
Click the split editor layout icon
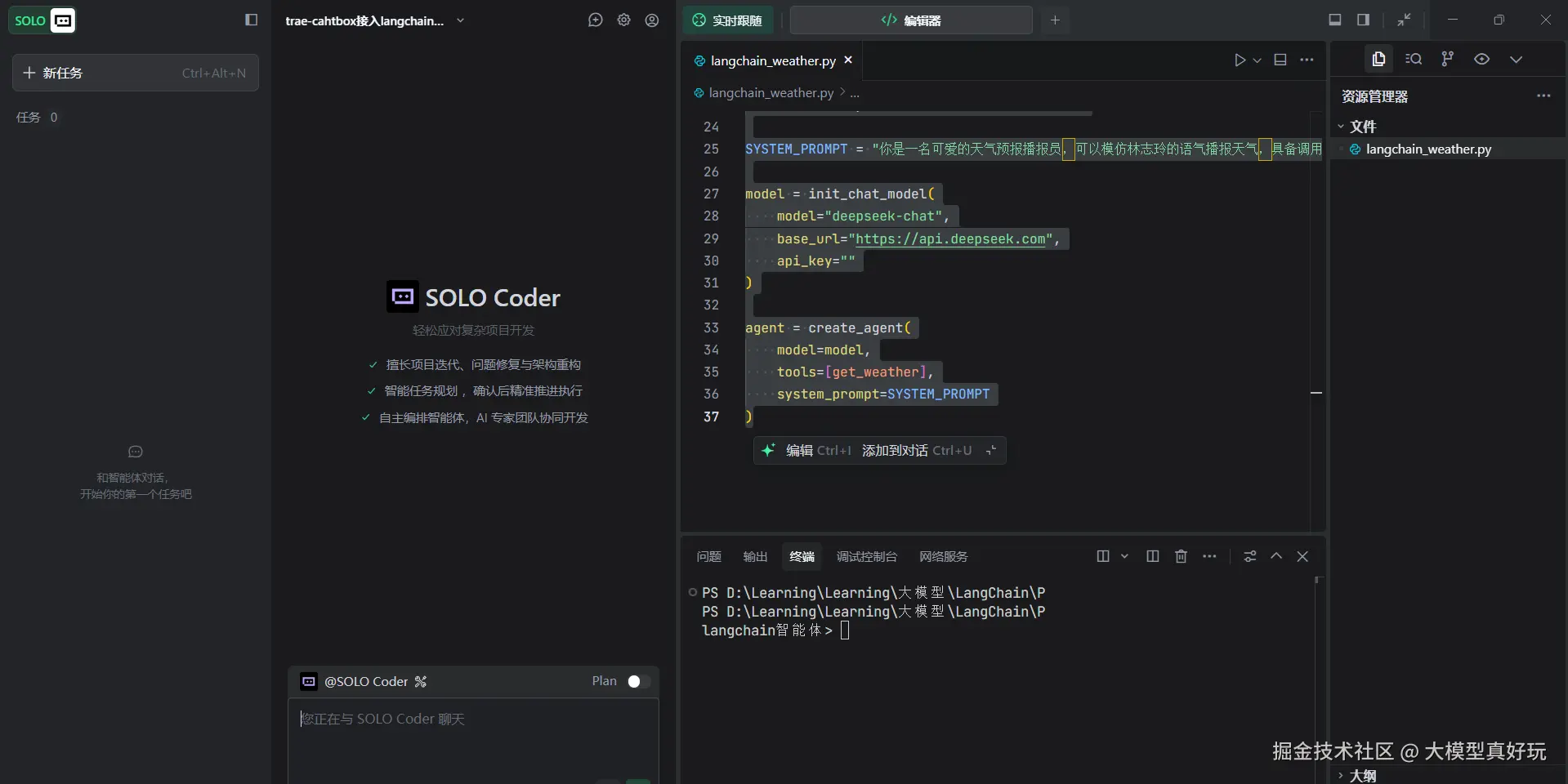[1280, 60]
